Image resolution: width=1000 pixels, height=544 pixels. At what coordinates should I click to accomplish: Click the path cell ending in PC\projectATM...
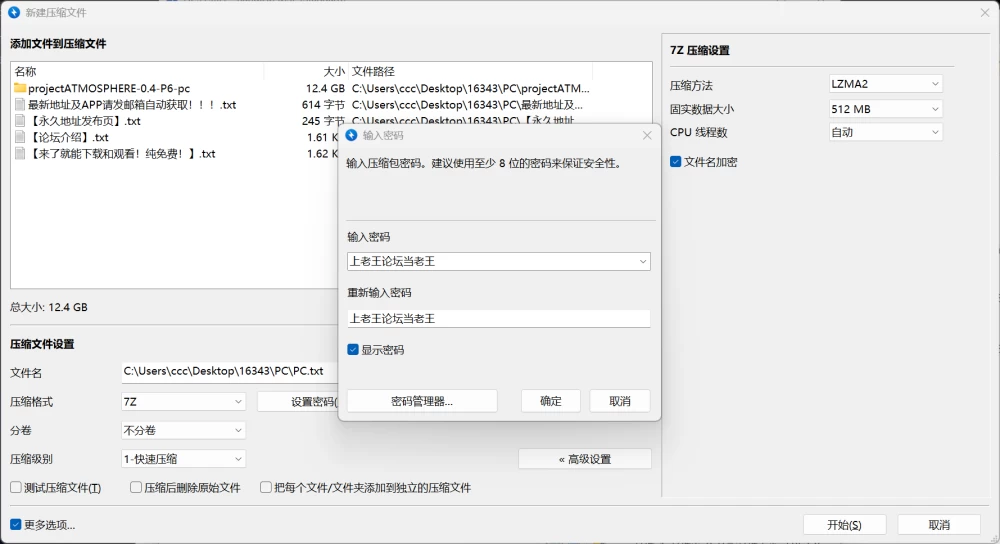(471, 88)
